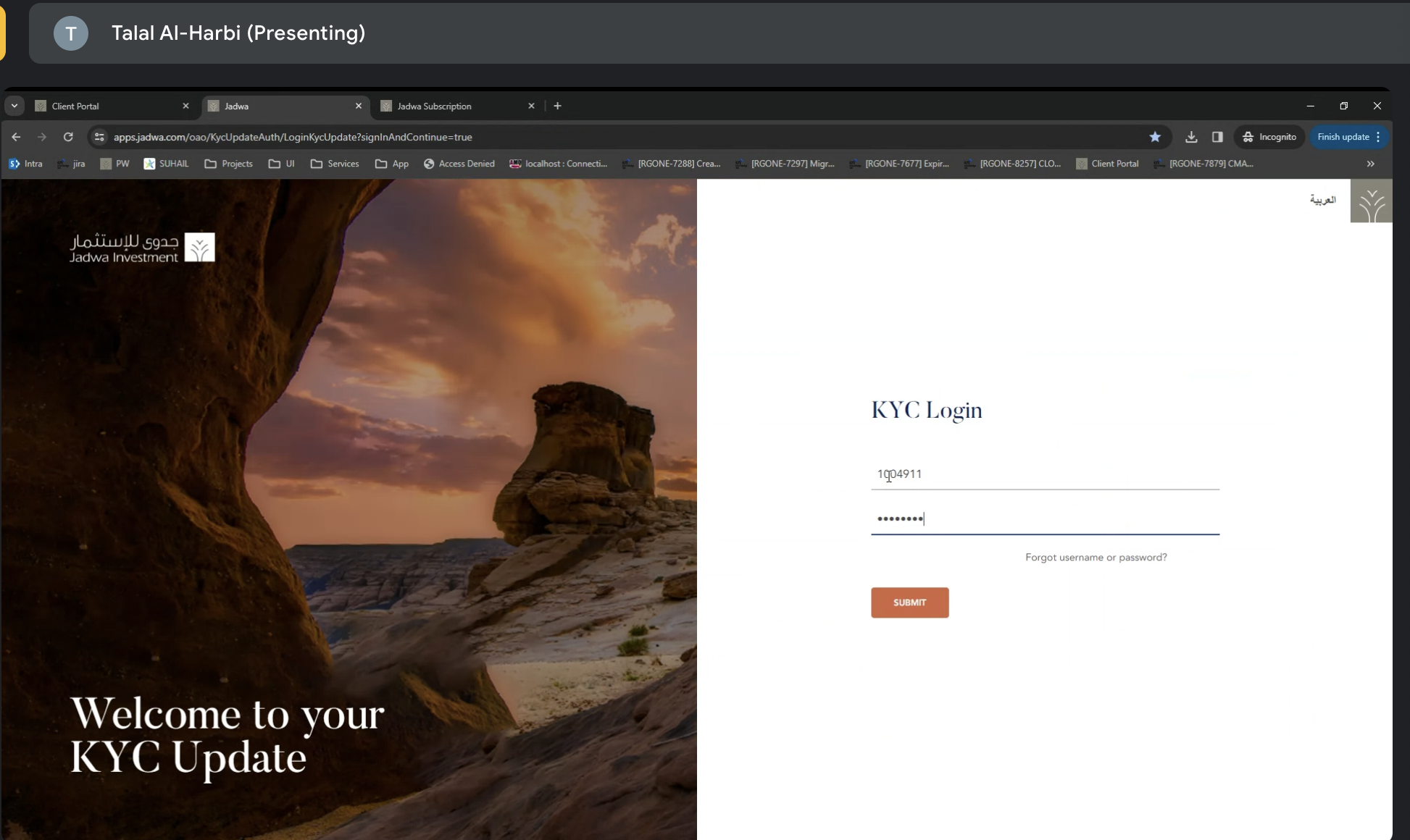The image size is (1410, 840).
Task: Switch language to Arabic
Action: coord(1322,200)
